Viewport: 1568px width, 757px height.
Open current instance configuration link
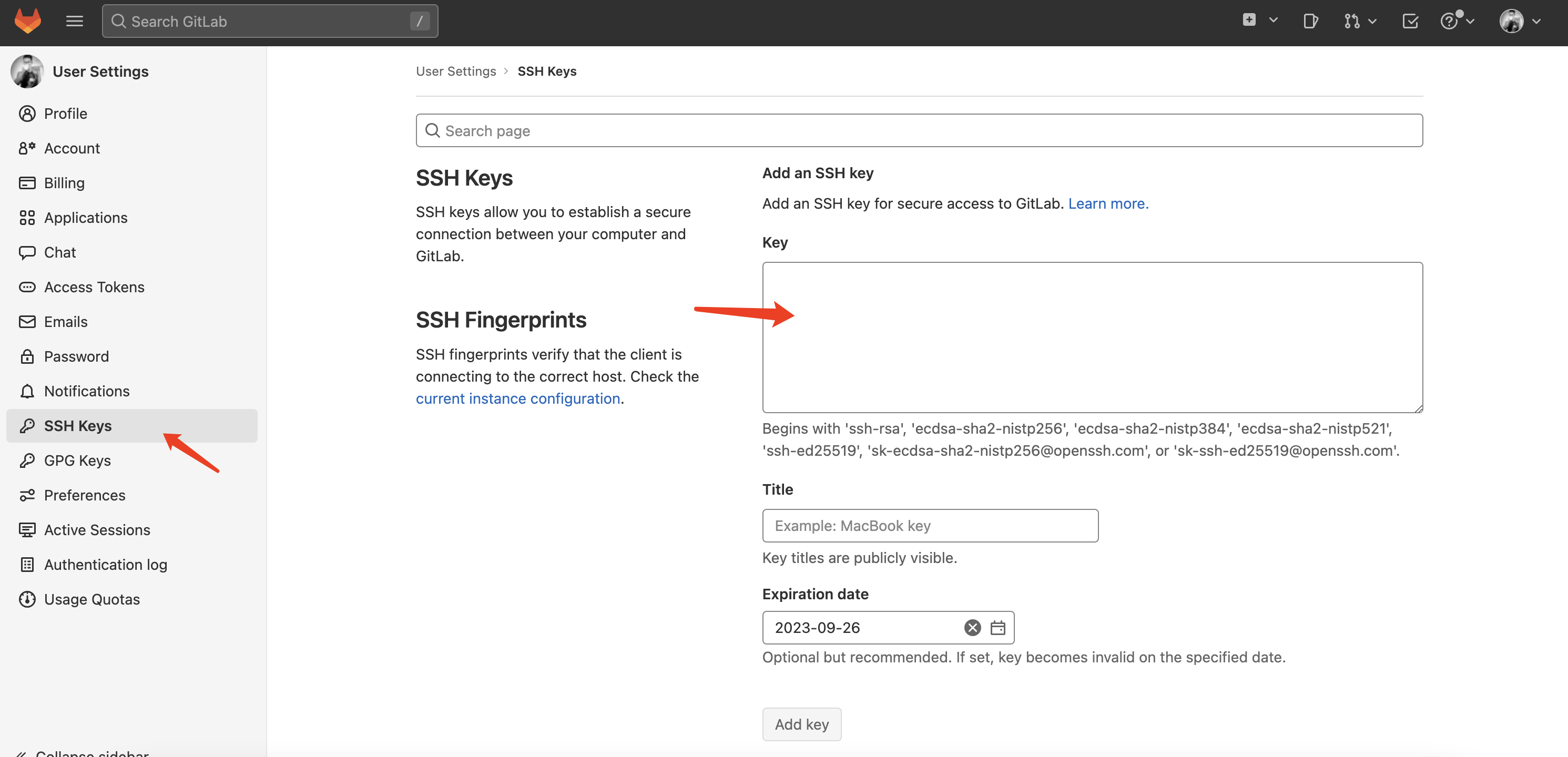click(517, 398)
